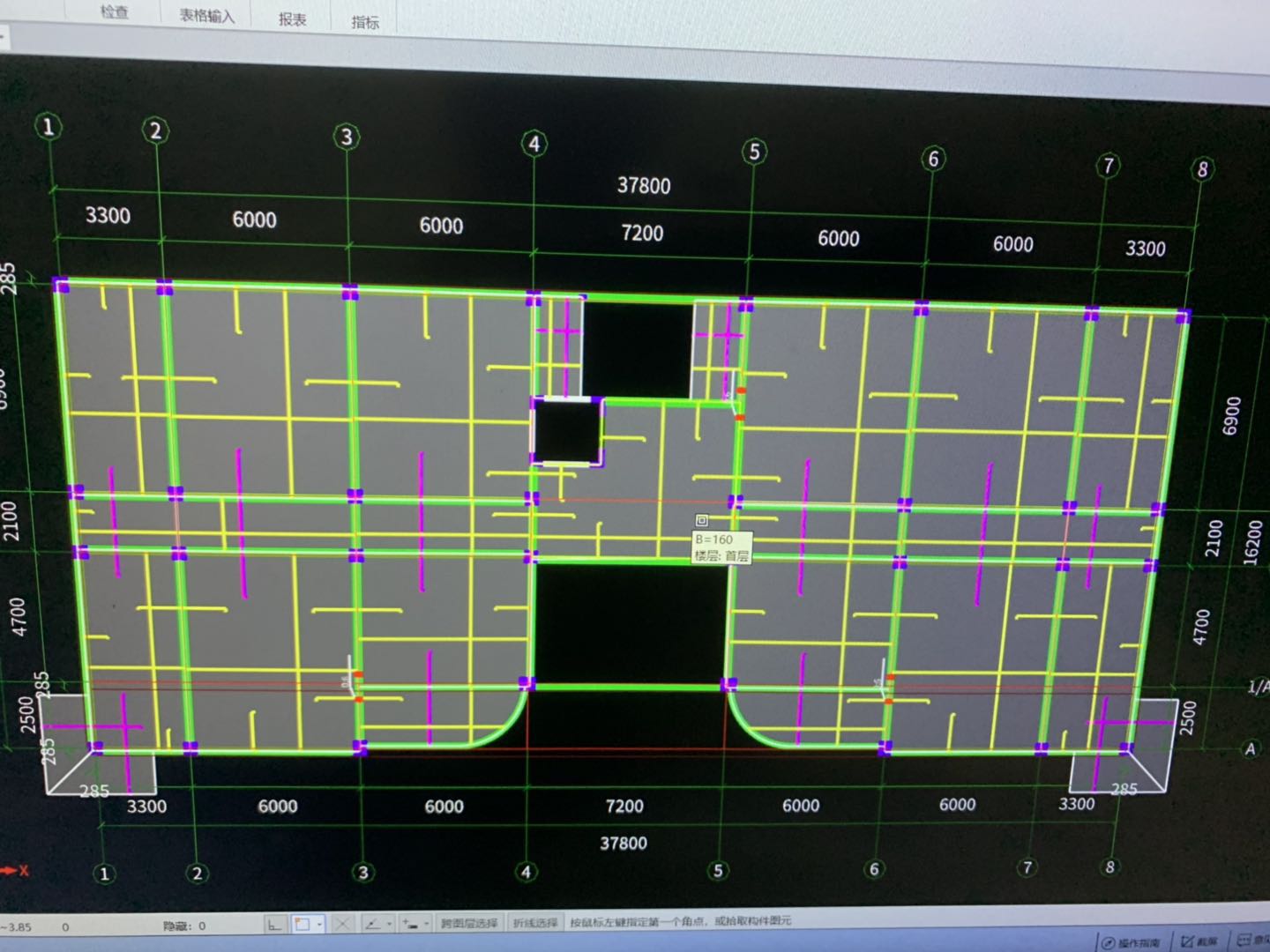The image size is (1270, 952).
Task: Click axis bubble 3 at the top
Action: [x=346, y=137]
